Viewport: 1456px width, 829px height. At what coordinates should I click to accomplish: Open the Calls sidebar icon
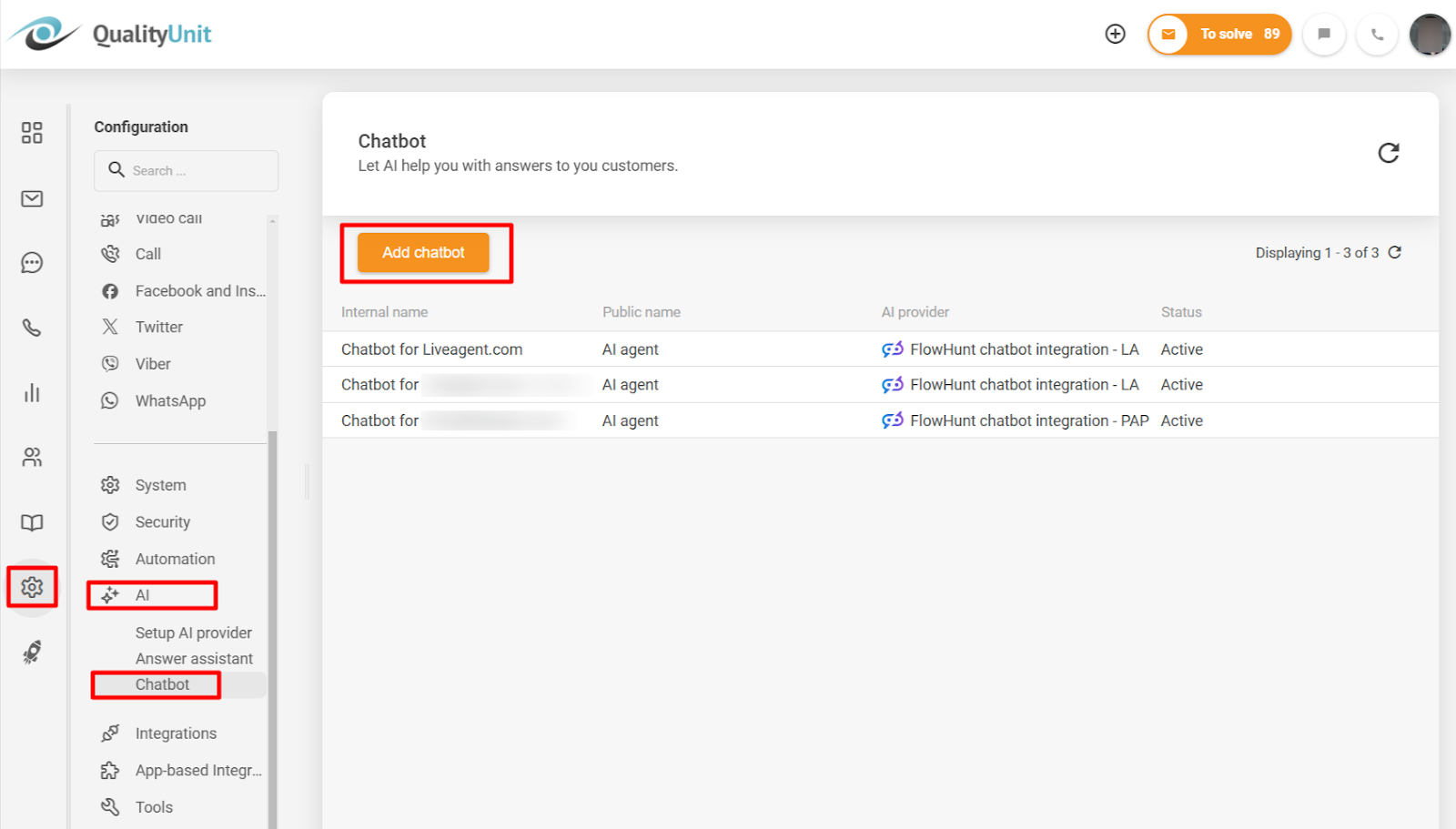pos(32,328)
